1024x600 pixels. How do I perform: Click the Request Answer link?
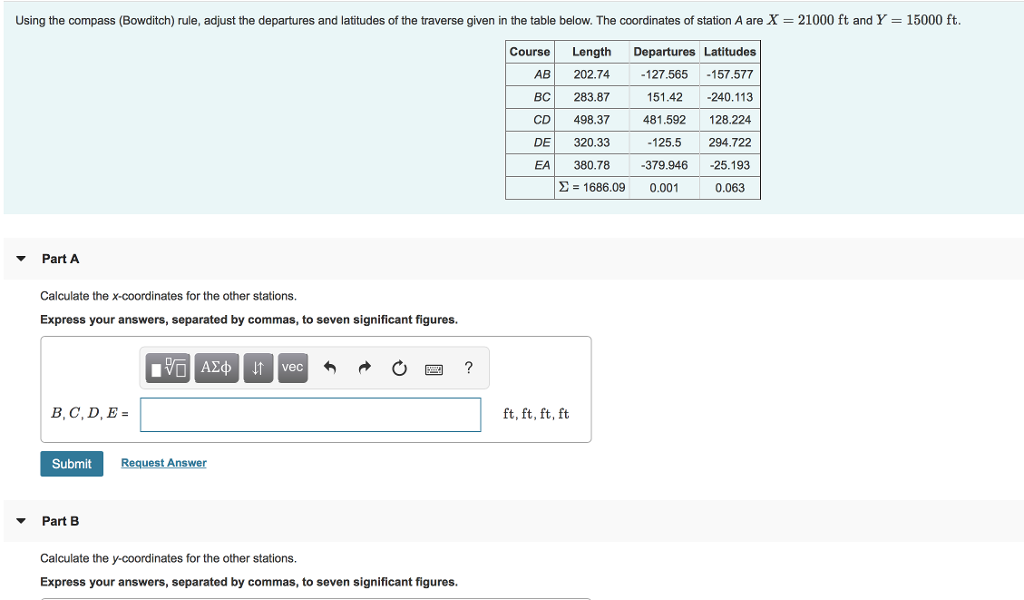tap(163, 463)
